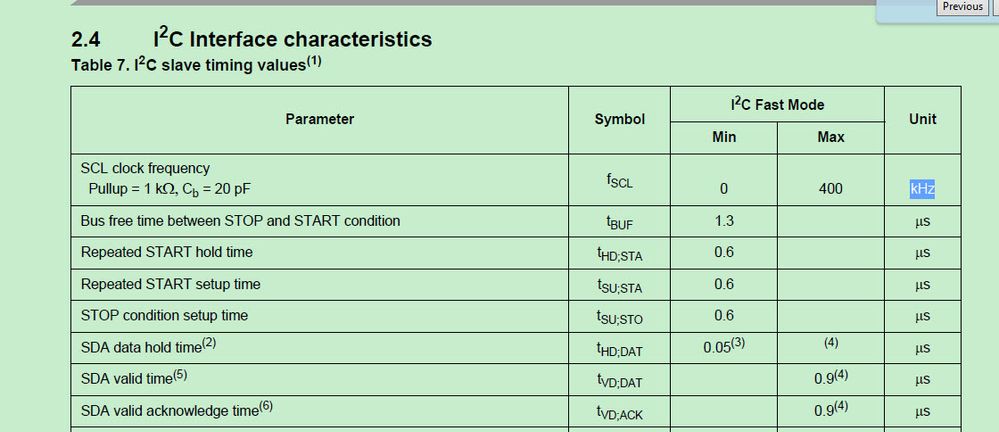999x432 pixels.
Task: Click the SCL clock frequency parameter text
Action: click(x=145, y=168)
